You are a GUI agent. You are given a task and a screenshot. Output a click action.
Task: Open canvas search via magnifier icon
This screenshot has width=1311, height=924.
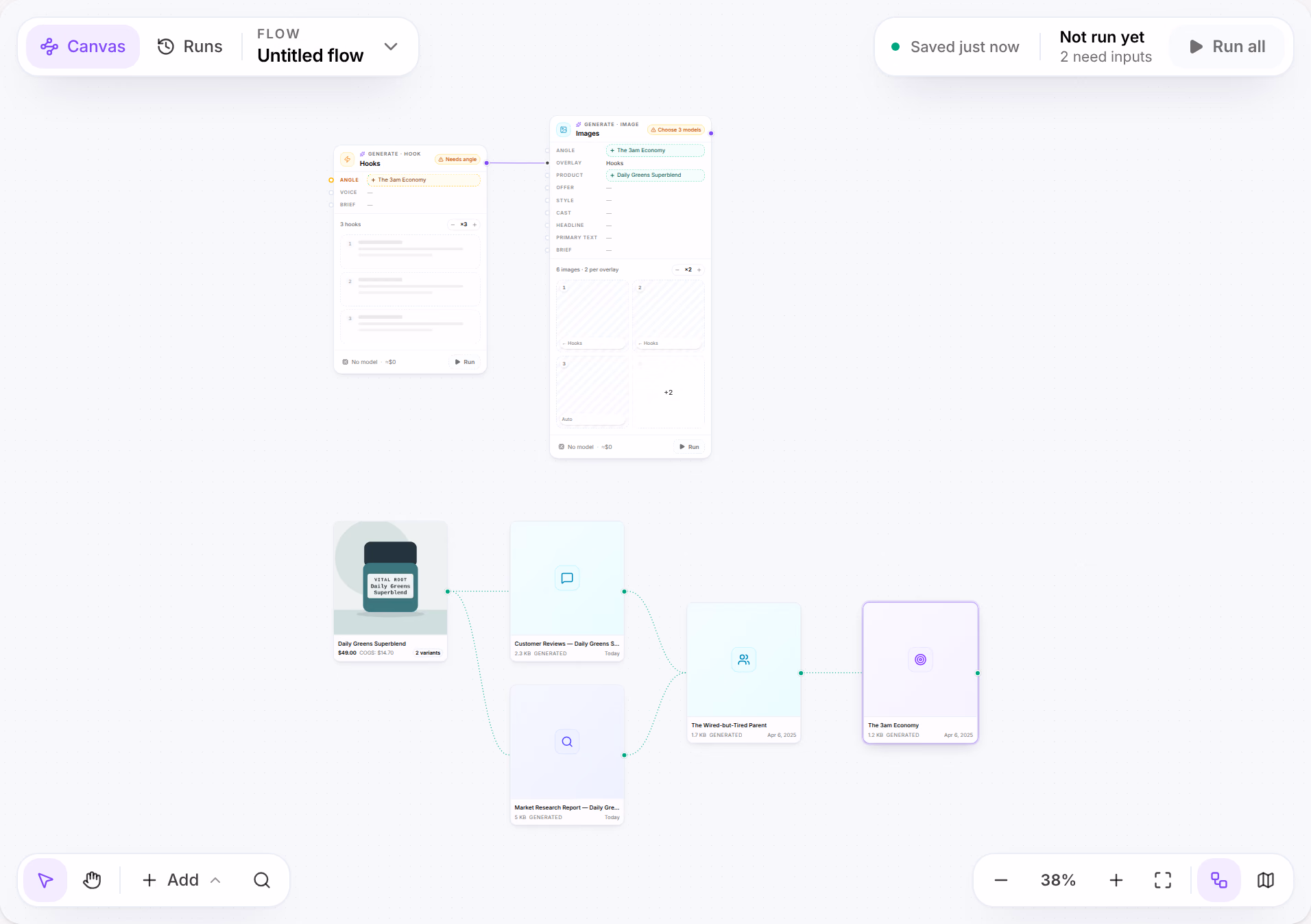click(x=262, y=880)
